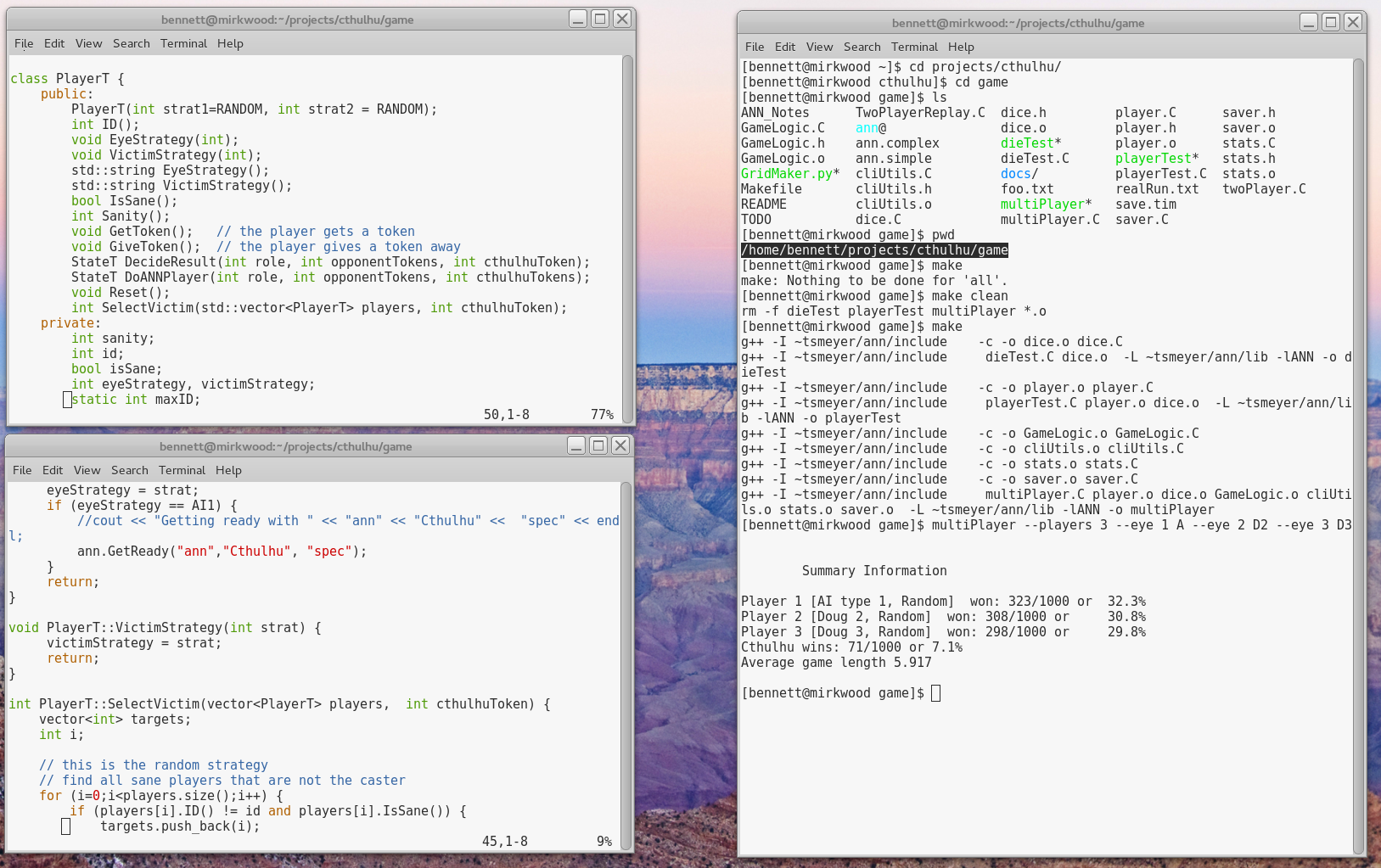Open Edit menu in the right shell terminal
This screenshot has height=868, width=1381.
coord(785,47)
